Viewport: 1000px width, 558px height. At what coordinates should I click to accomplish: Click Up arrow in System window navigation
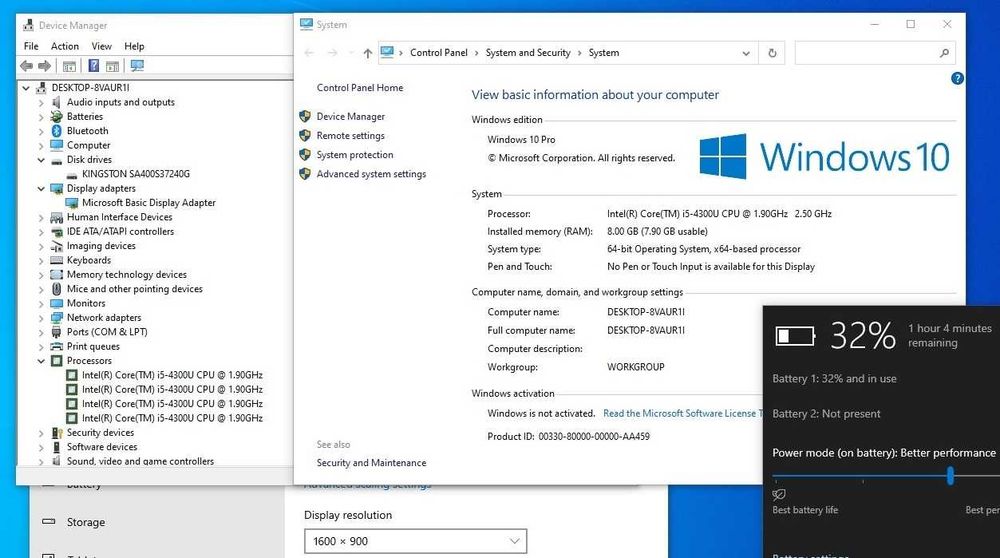tap(367, 54)
